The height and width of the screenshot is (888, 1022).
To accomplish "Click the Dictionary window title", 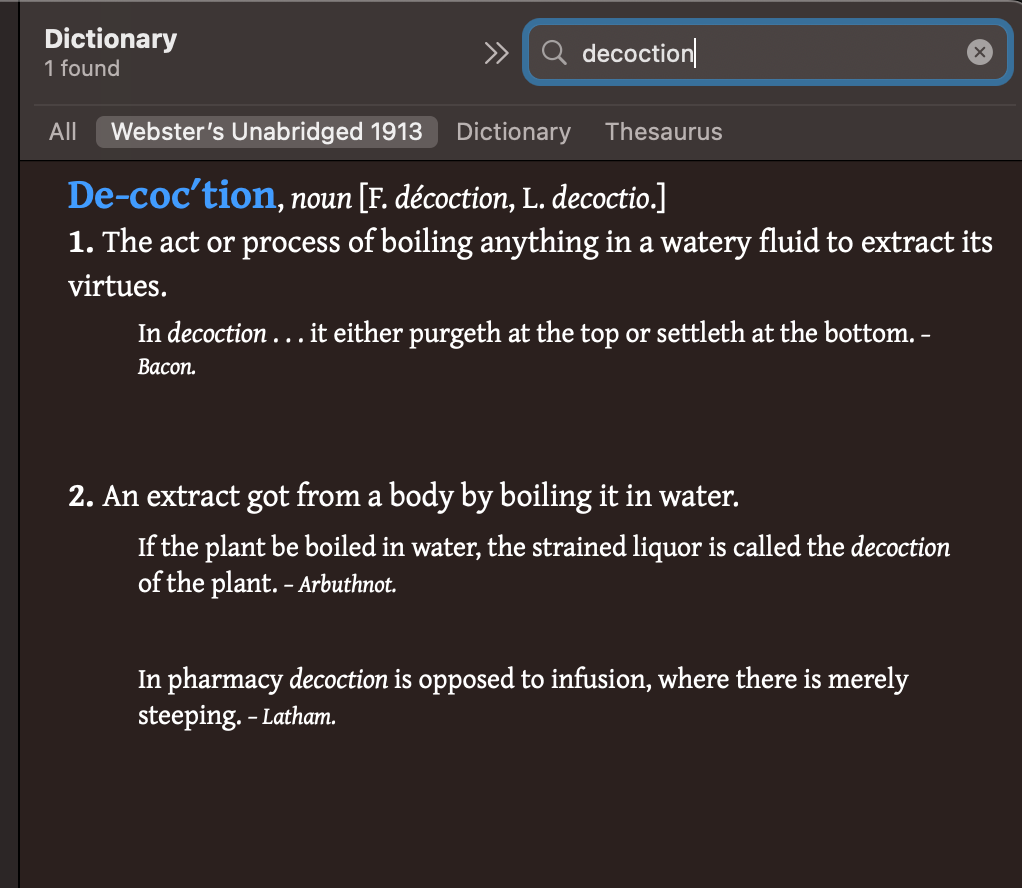I will coord(111,39).
